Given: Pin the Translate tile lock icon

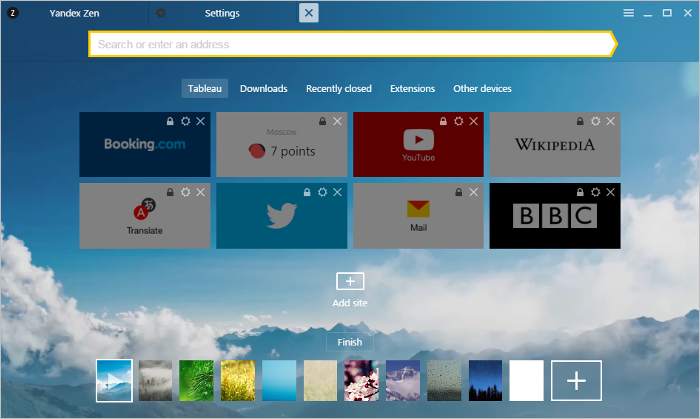Looking at the screenshot, I should (170, 192).
